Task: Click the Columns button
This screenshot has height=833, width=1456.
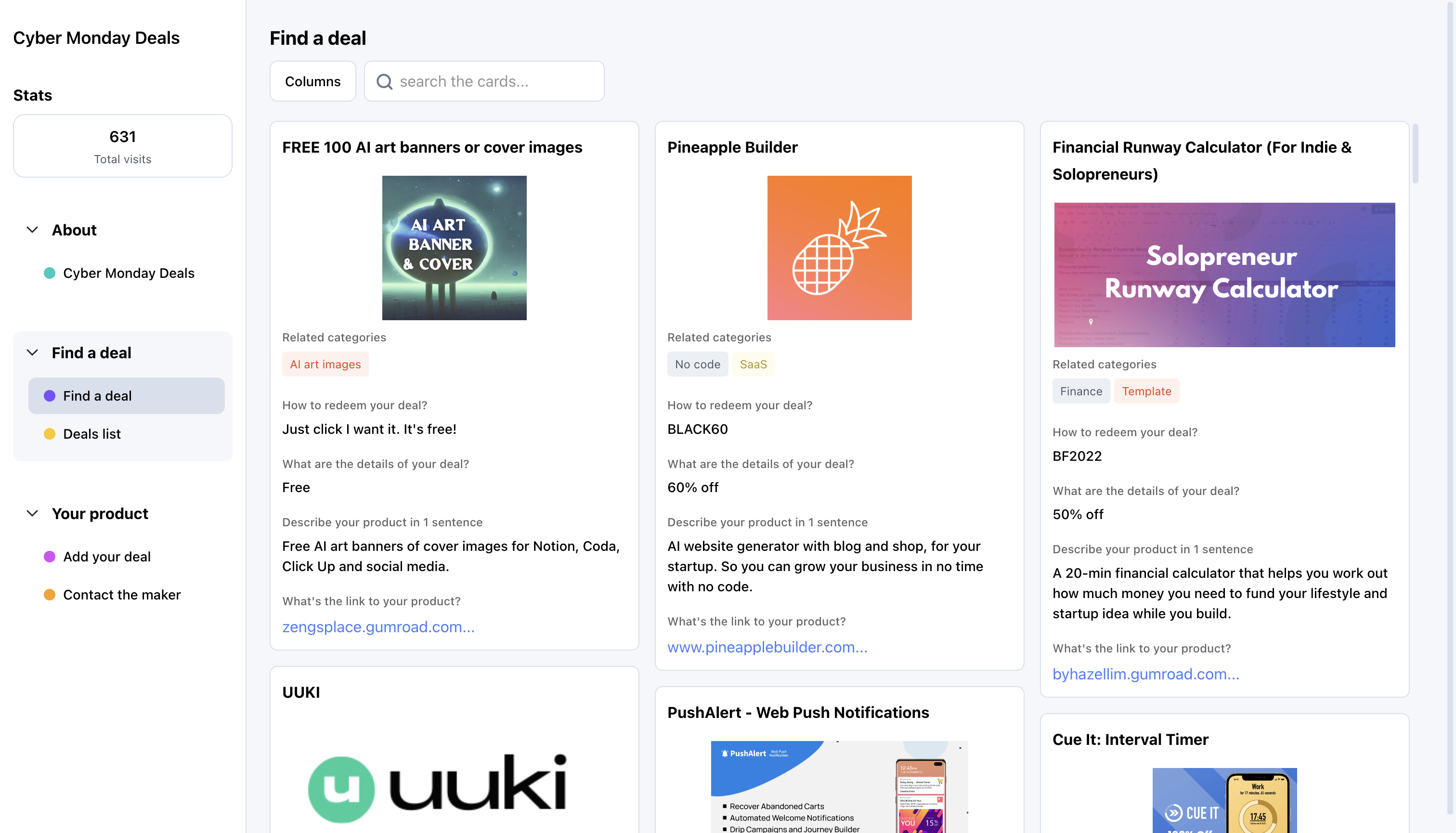Action: click(313, 82)
